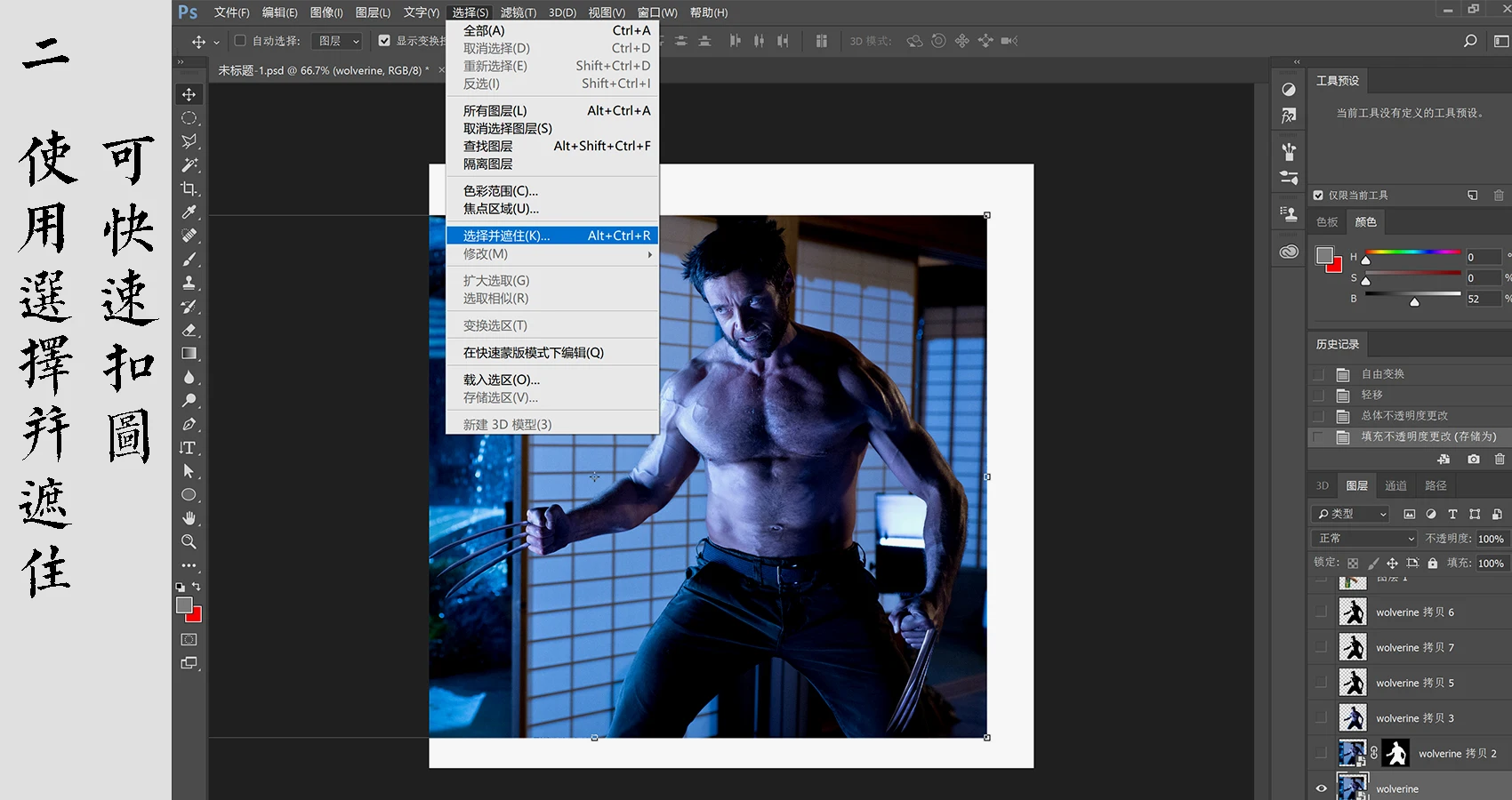Select the Blur tool
The width and height of the screenshot is (1512, 800).
[189, 377]
